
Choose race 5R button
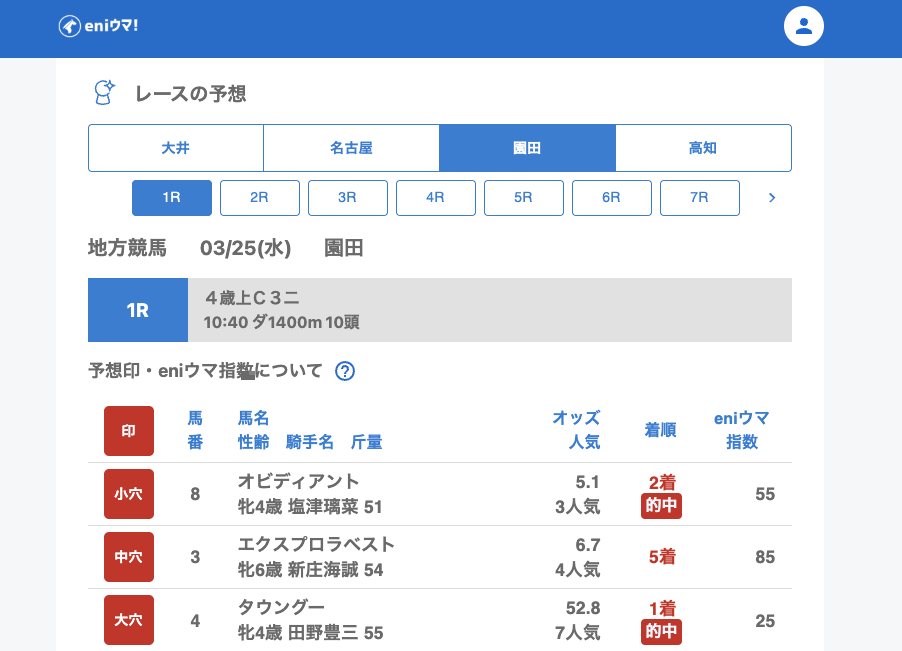tap(523, 198)
